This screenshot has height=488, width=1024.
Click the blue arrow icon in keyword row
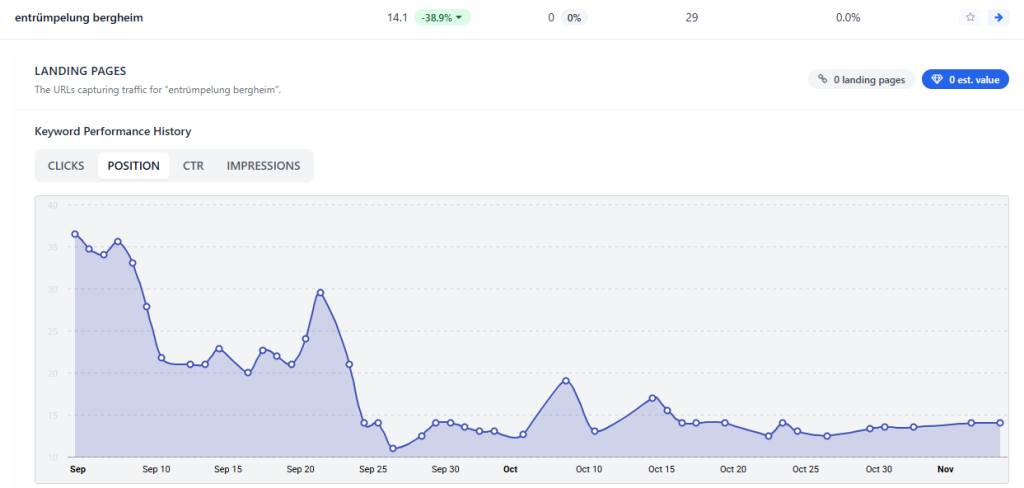(997, 18)
